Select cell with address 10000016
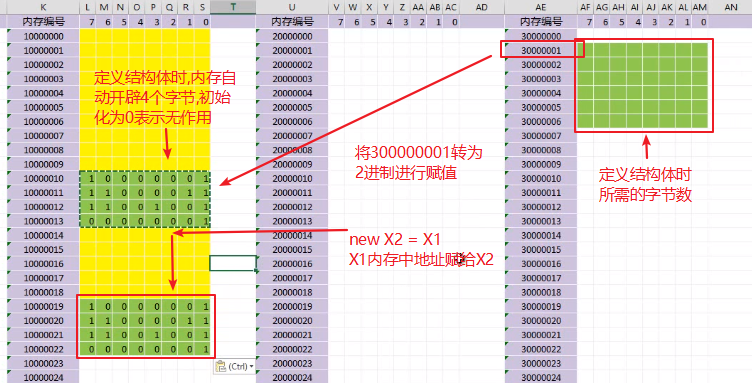Image resolution: width=752 pixels, height=383 pixels. coord(43,264)
